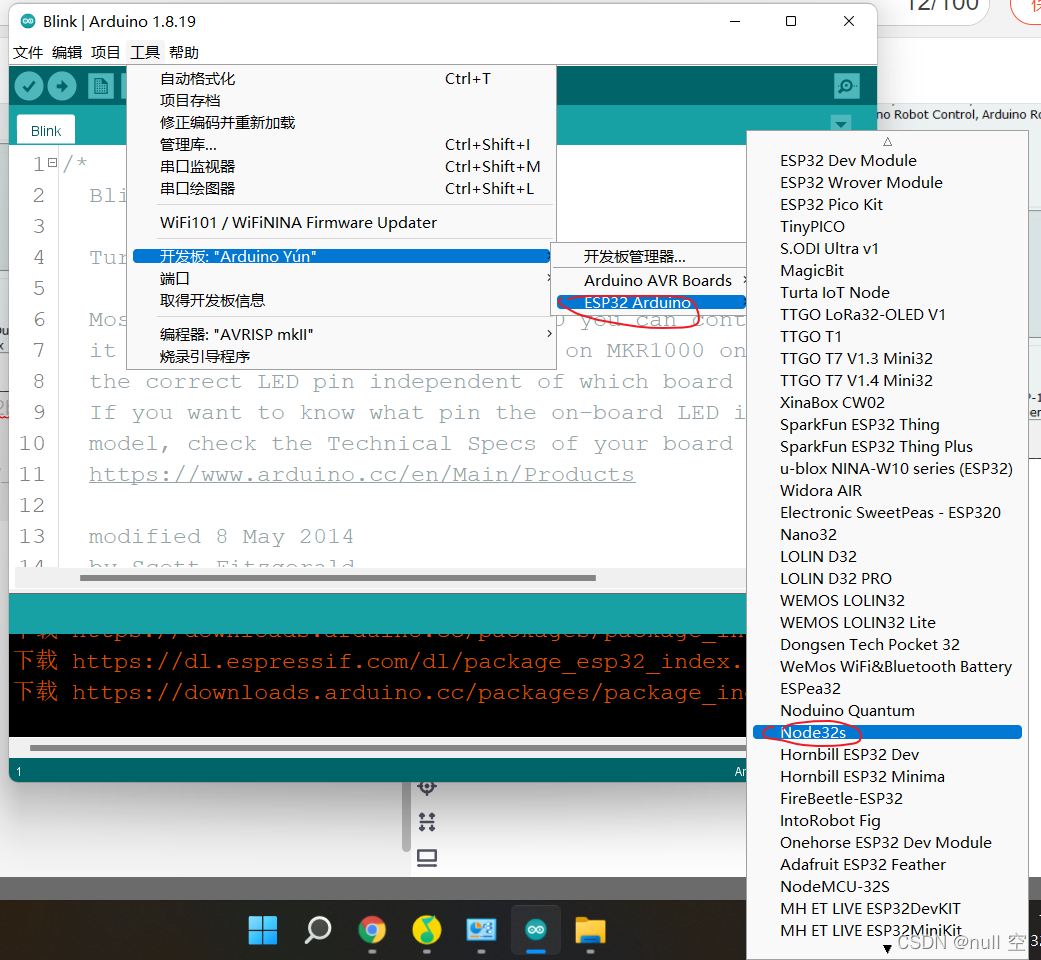The image size is (1041, 960).
Task: Open 管理库... library manager
Action: coord(341,145)
